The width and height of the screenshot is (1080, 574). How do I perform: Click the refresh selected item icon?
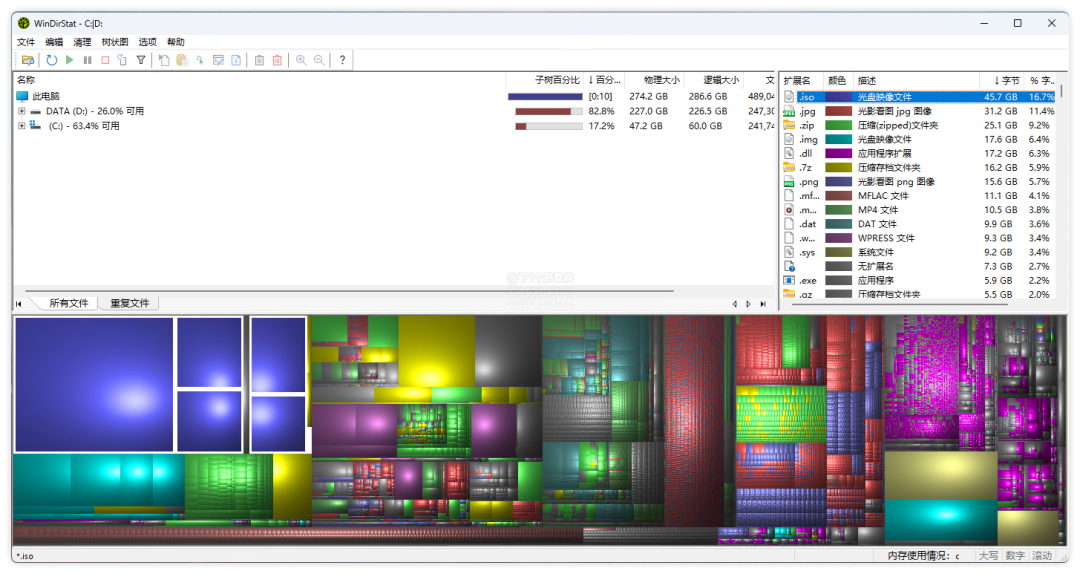[122, 60]
